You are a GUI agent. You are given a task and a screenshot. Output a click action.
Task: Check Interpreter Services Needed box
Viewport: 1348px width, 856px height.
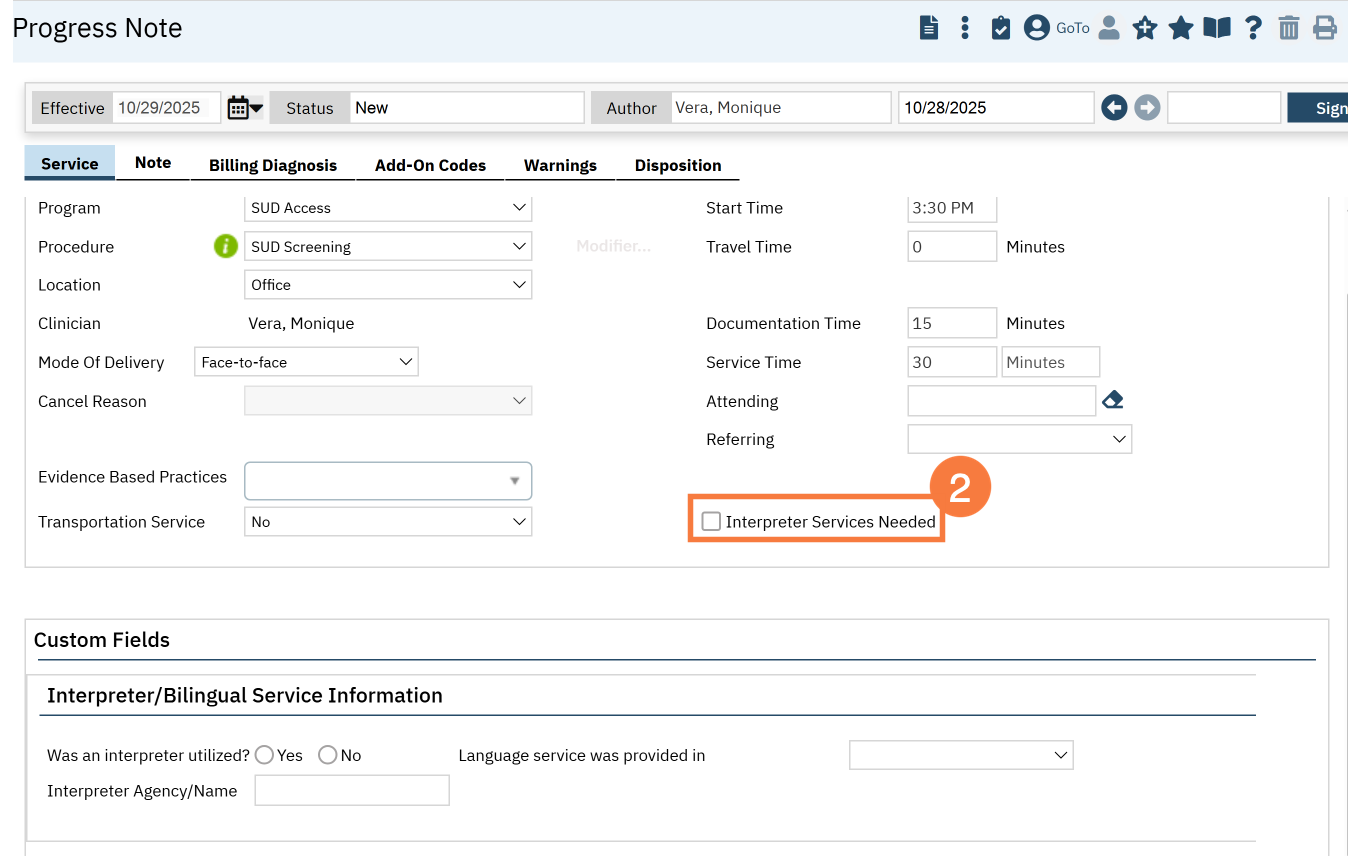point(711,521)
